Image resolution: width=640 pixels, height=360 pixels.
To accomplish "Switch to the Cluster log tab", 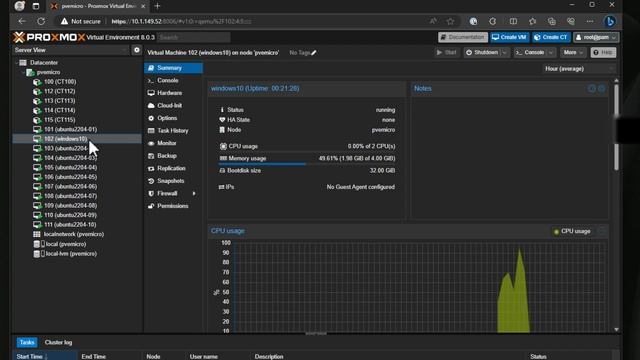I will click(x=58, y=342).
